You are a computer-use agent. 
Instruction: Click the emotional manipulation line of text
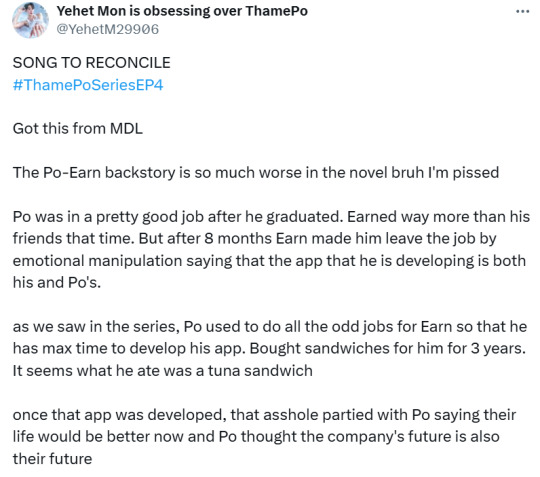[269, 261]
